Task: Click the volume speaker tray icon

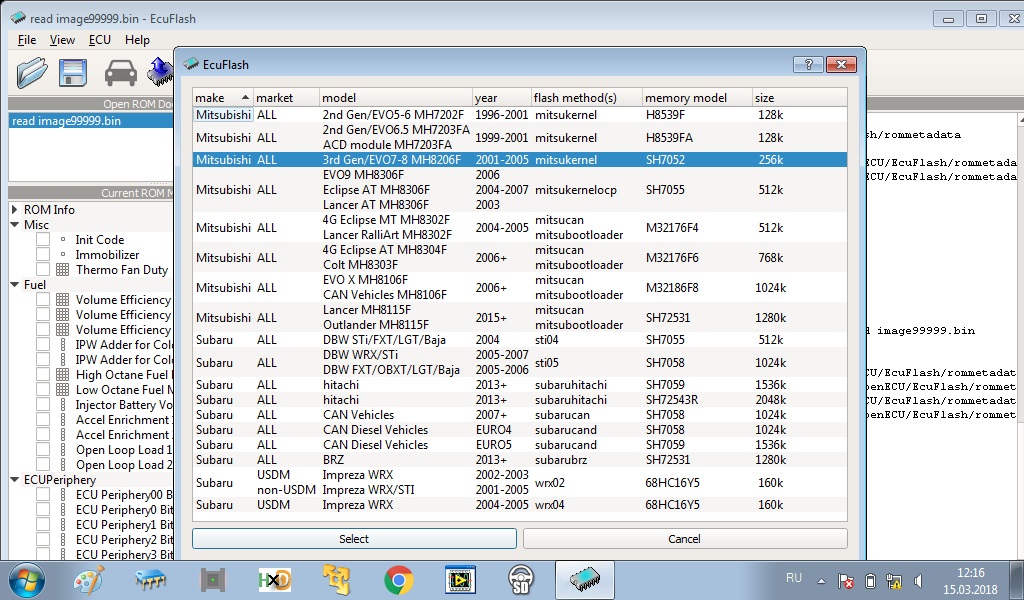Action: coord(919,581)
